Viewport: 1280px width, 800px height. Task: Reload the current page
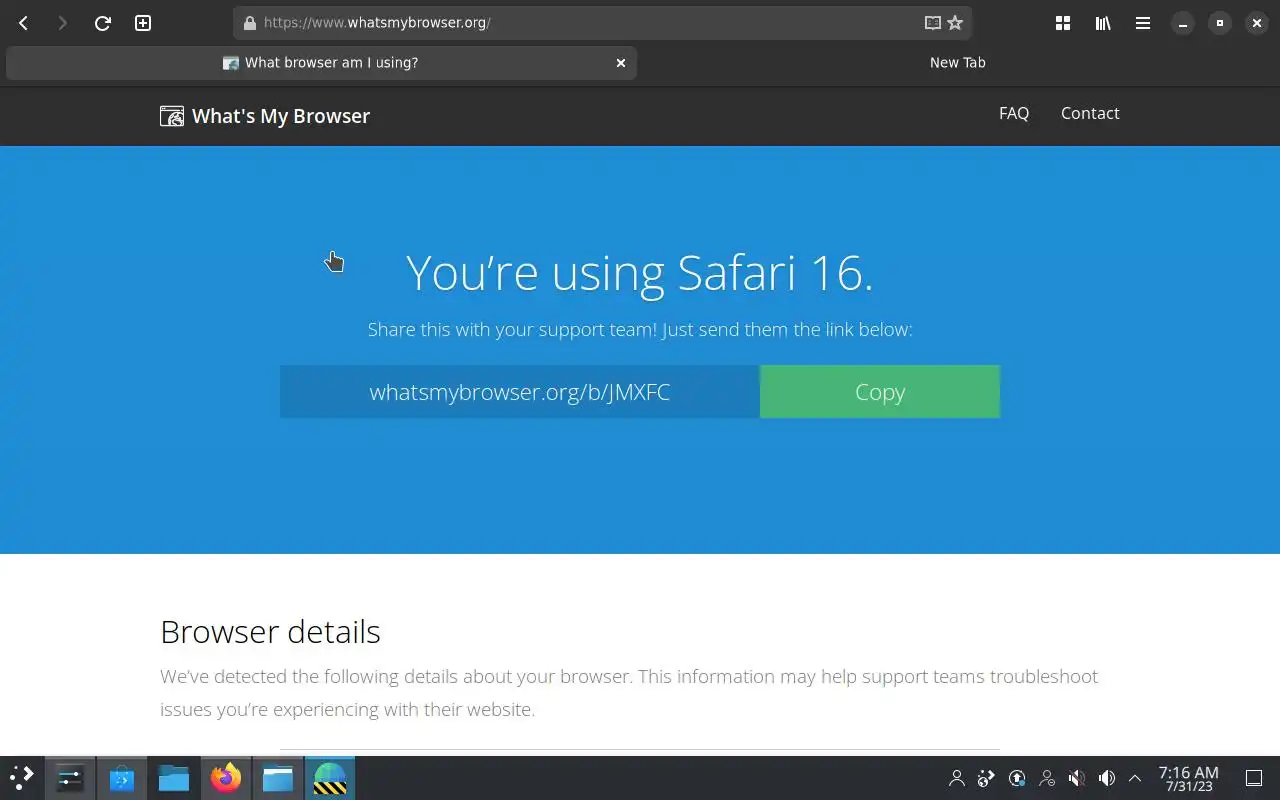tap(102, 23)
